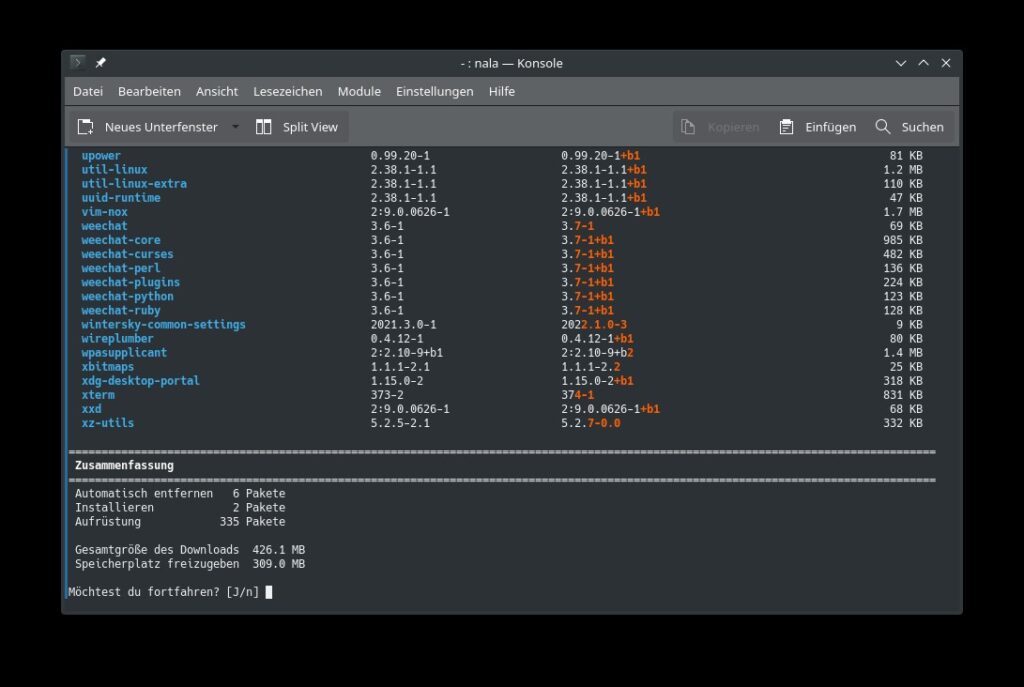Click the package name xterm

click(98, 394)
